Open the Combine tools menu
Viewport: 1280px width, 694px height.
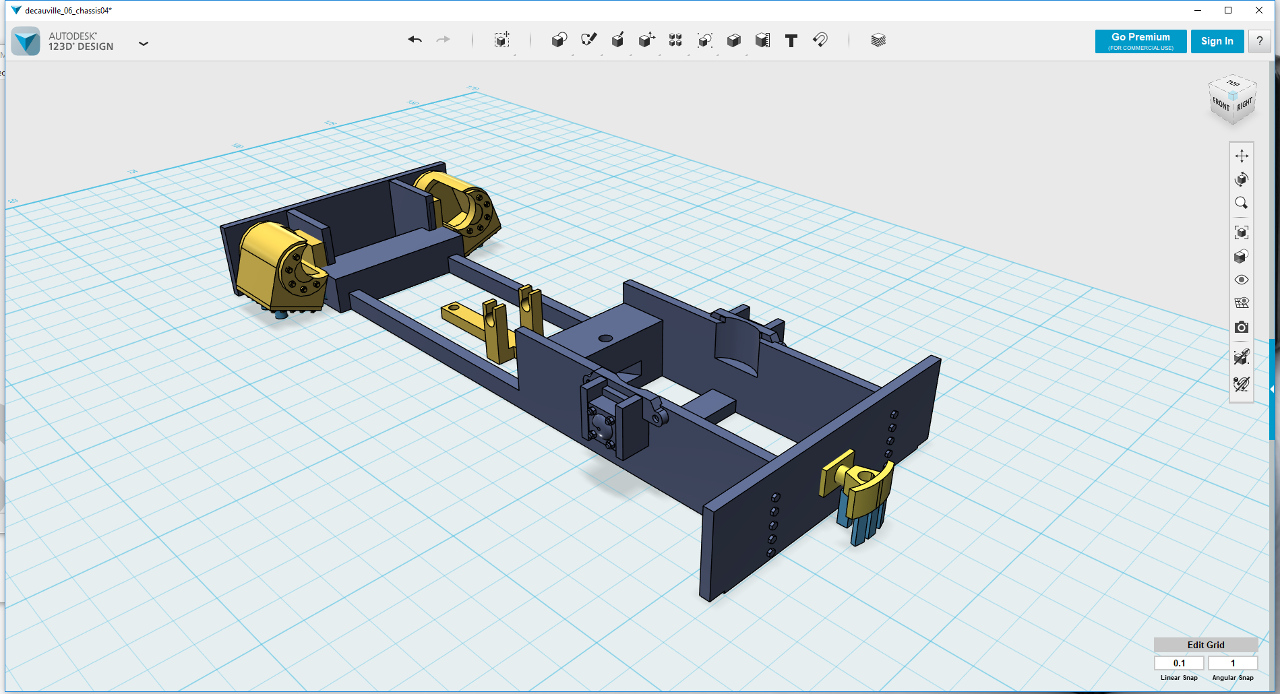(734, 40)
